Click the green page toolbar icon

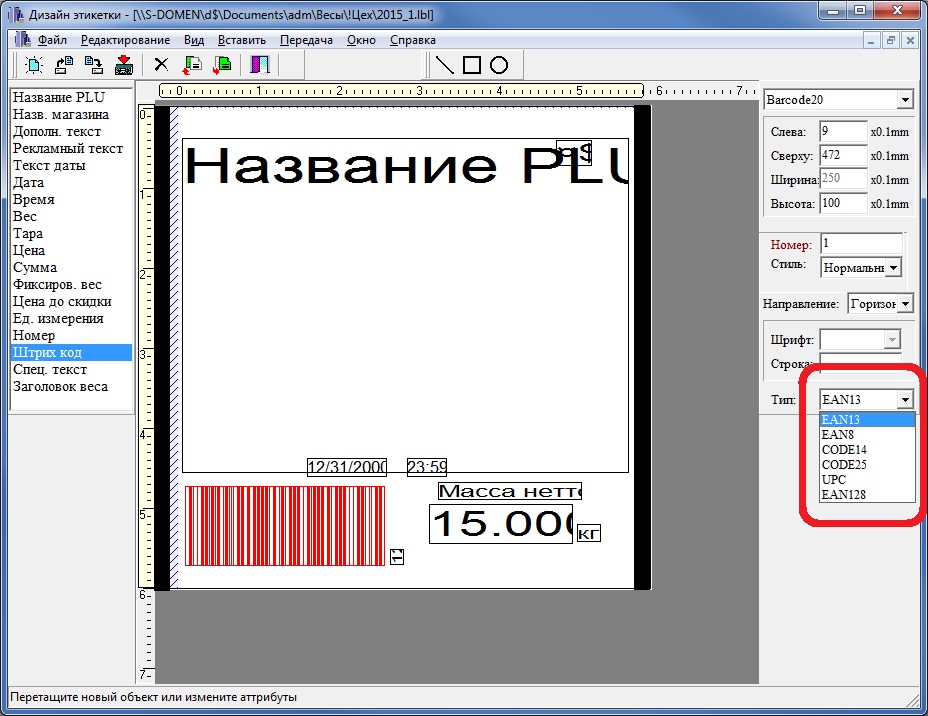pyautogui.click(x=222, y=65)
